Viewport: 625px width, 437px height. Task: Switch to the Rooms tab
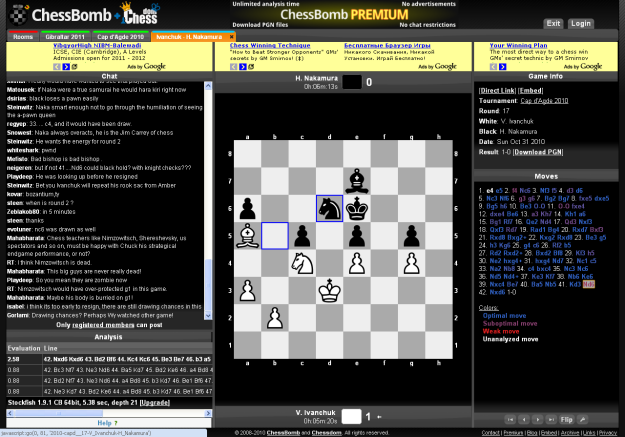23,36
